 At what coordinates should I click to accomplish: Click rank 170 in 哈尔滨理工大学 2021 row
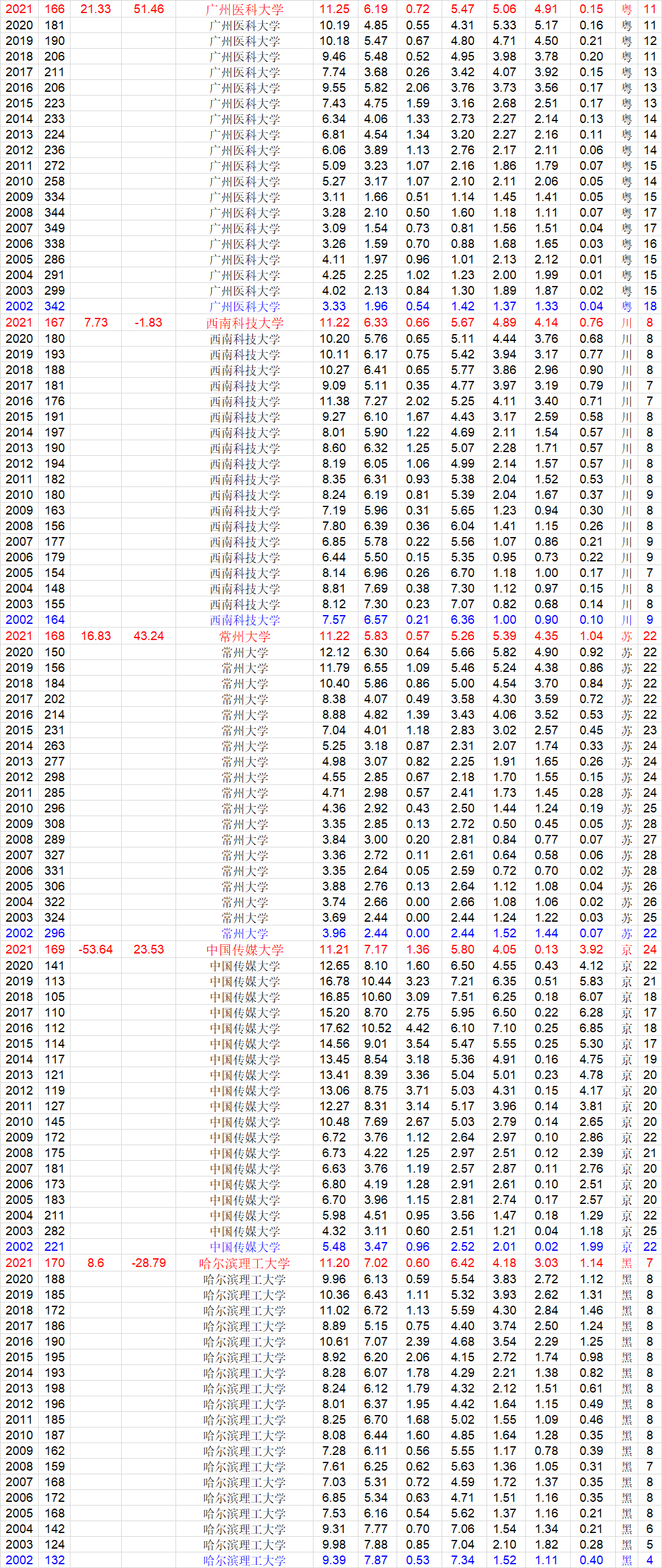pos(54,1263)
